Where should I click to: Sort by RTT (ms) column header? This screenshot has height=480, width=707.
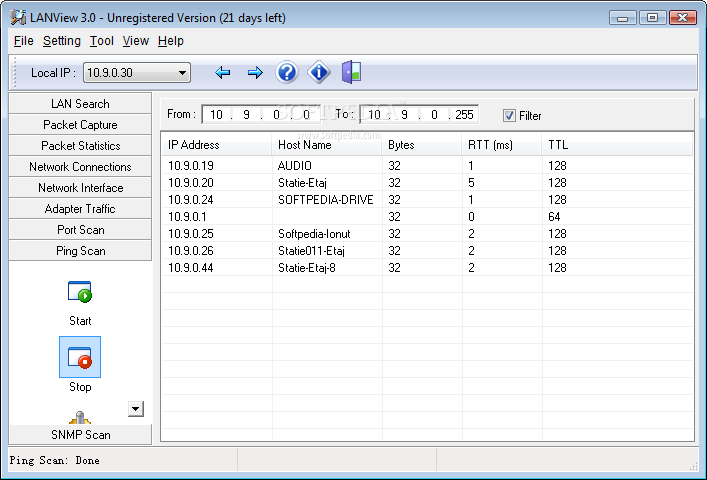pos(502,145)
